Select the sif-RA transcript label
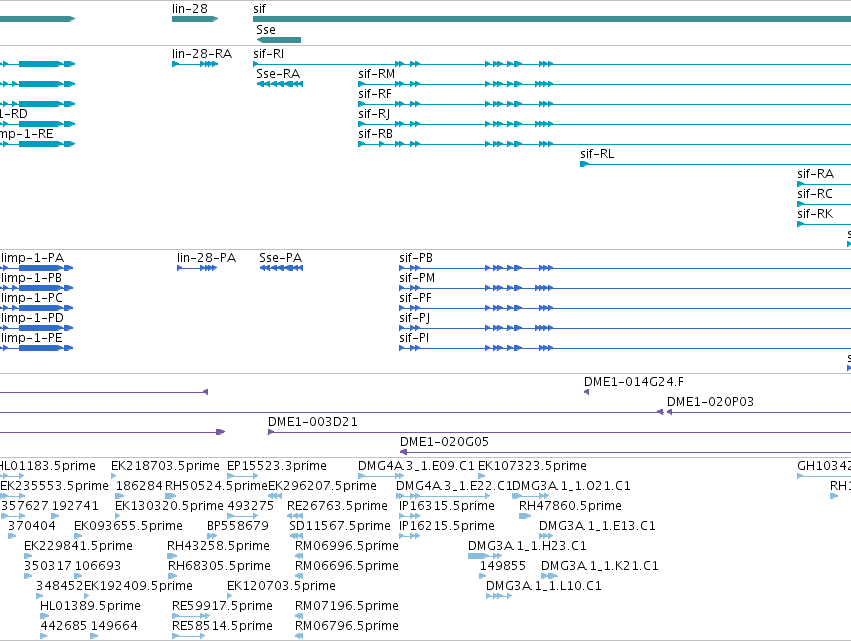This screenshot has height=641, width=851. 815,175
